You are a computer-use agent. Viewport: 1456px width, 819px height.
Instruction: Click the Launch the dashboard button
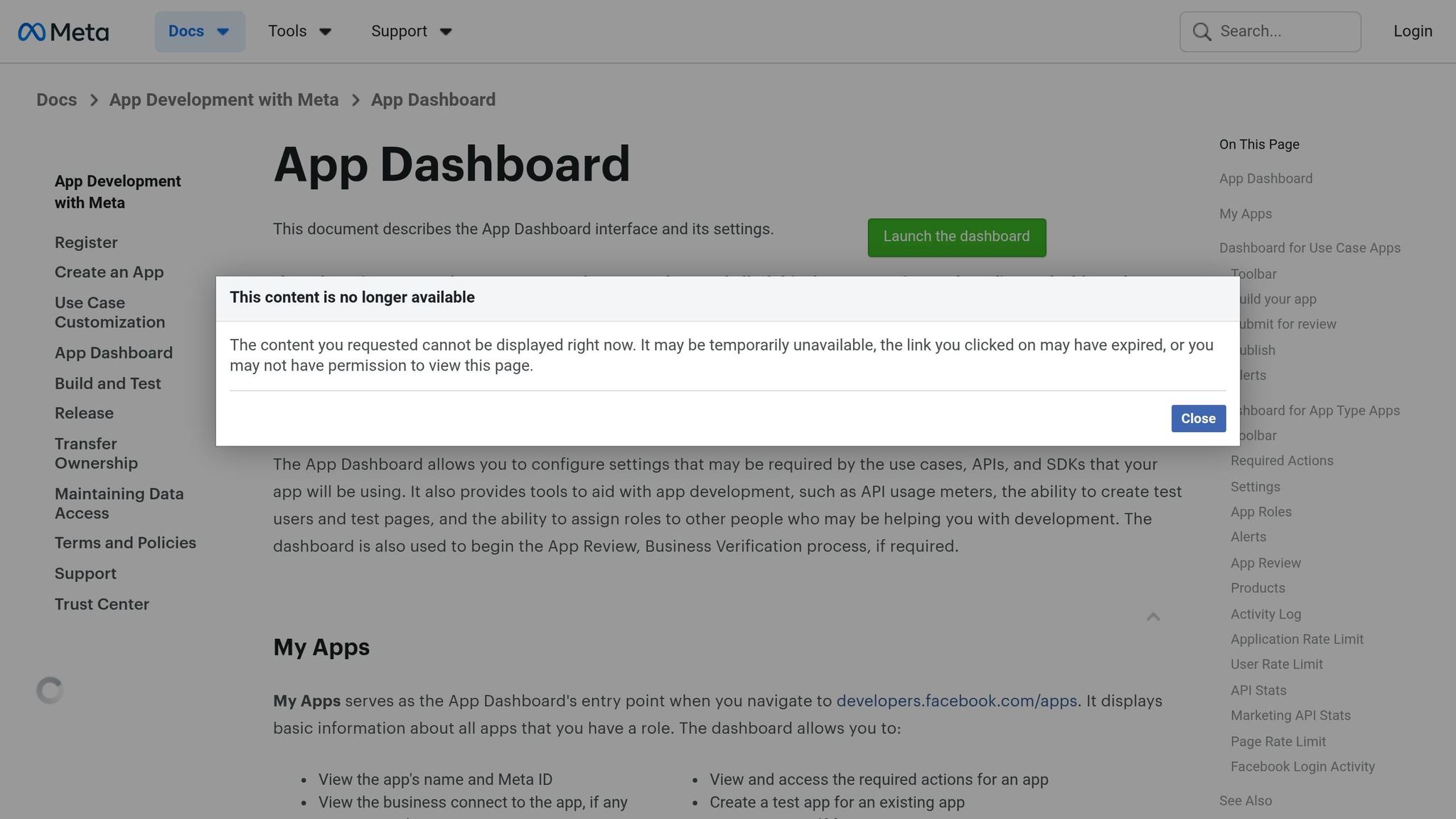click(x=955, y=237)
